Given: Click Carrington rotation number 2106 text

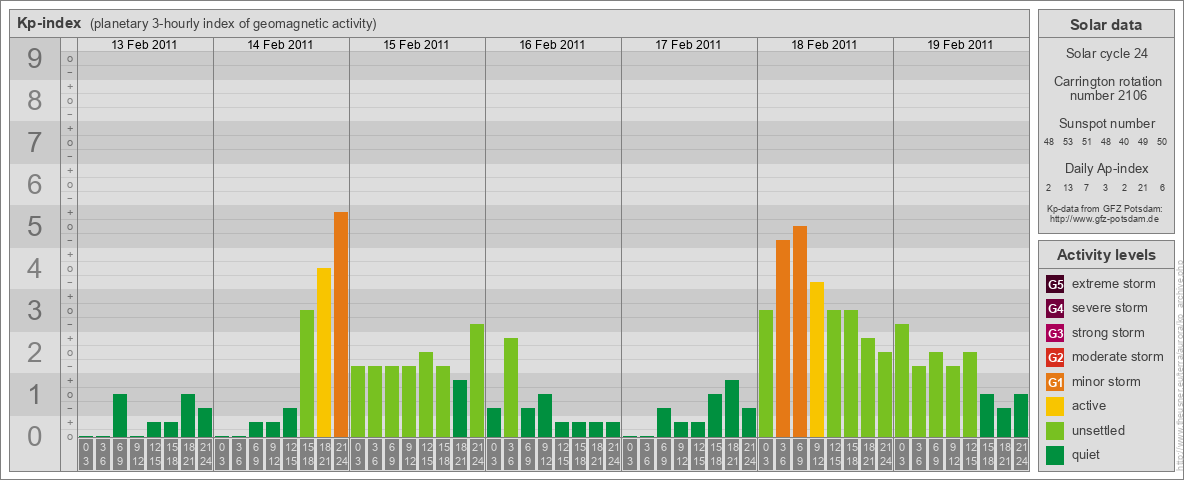Looking at the screenshot, I should tap(1108, 88).
